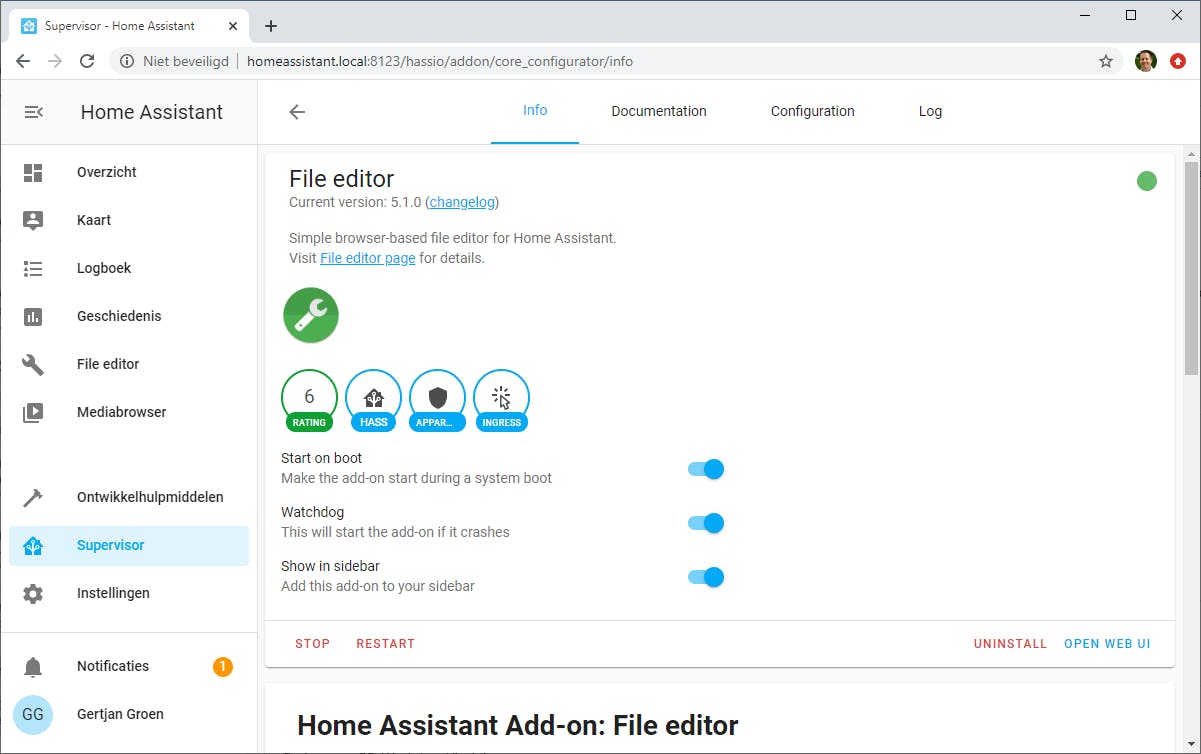Click the File editor wrench icon in sidebar
1201x754 pixels.
coord(33,364)
